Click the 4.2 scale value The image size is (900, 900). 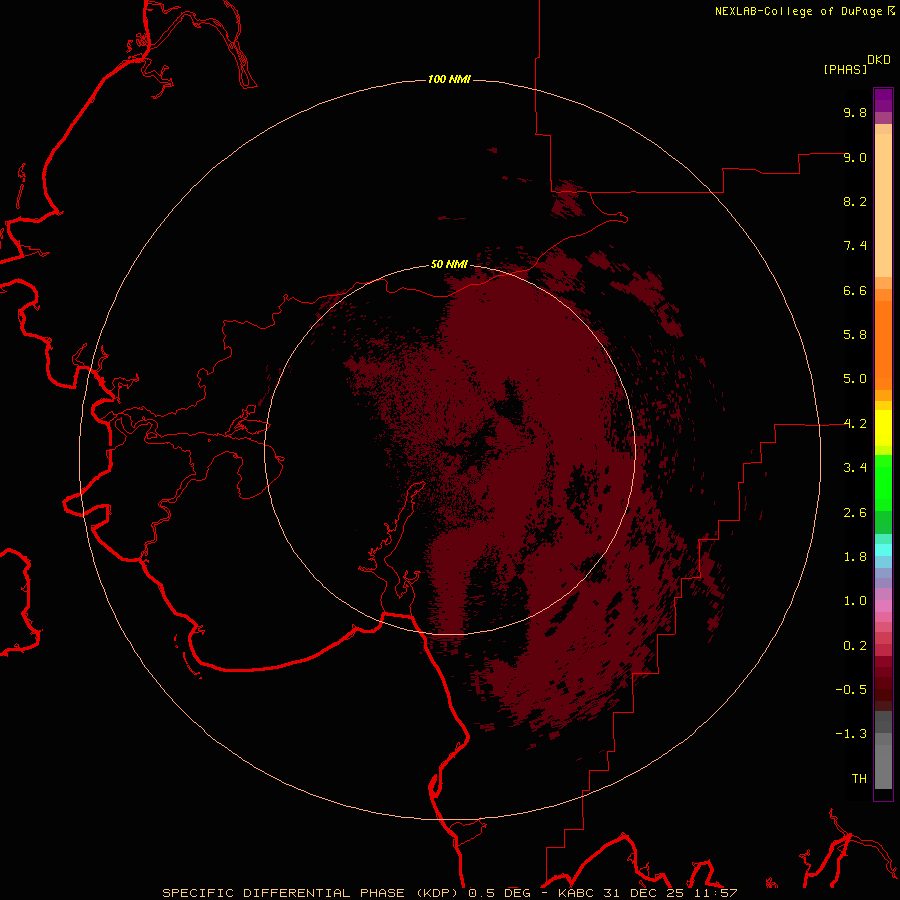(855, 424)
